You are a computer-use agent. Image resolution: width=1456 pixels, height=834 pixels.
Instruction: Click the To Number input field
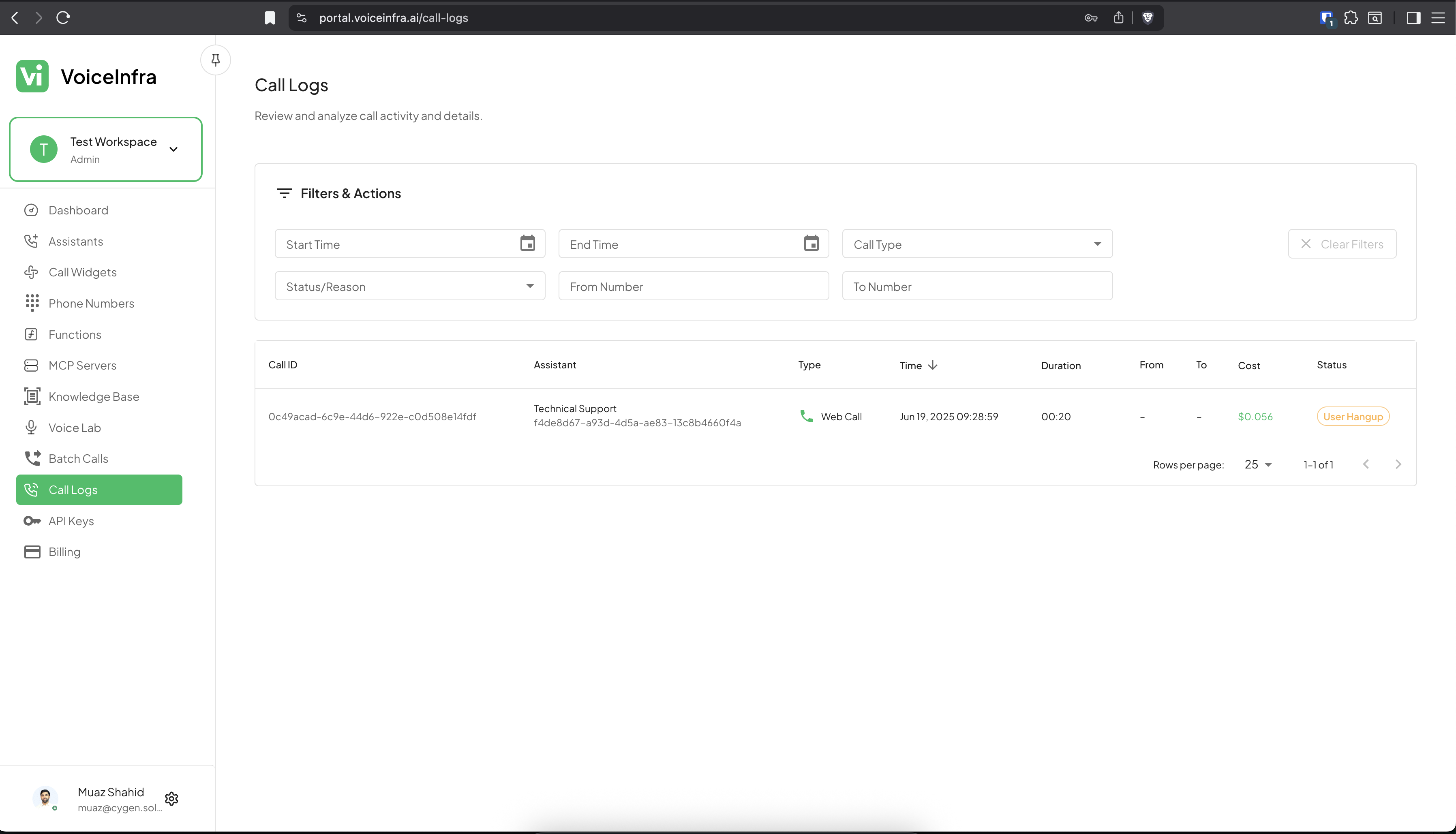[977, 286]
